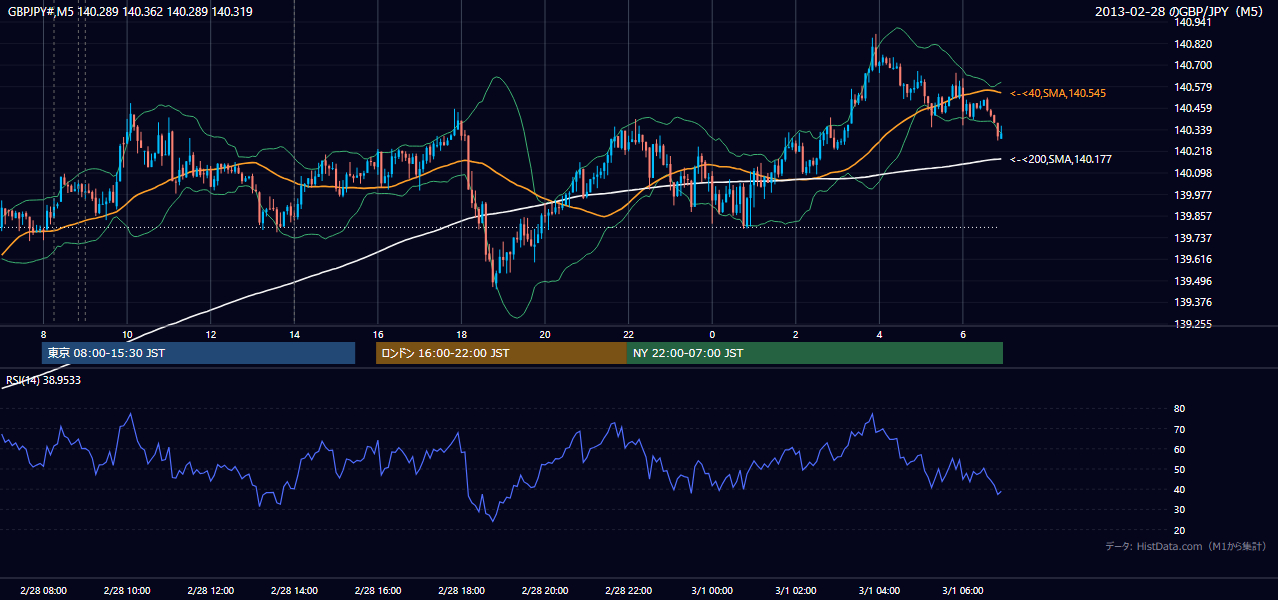1278x600 pixels.
Task: Select the 2/28 20:00 date label
Action: click(545, 590)
